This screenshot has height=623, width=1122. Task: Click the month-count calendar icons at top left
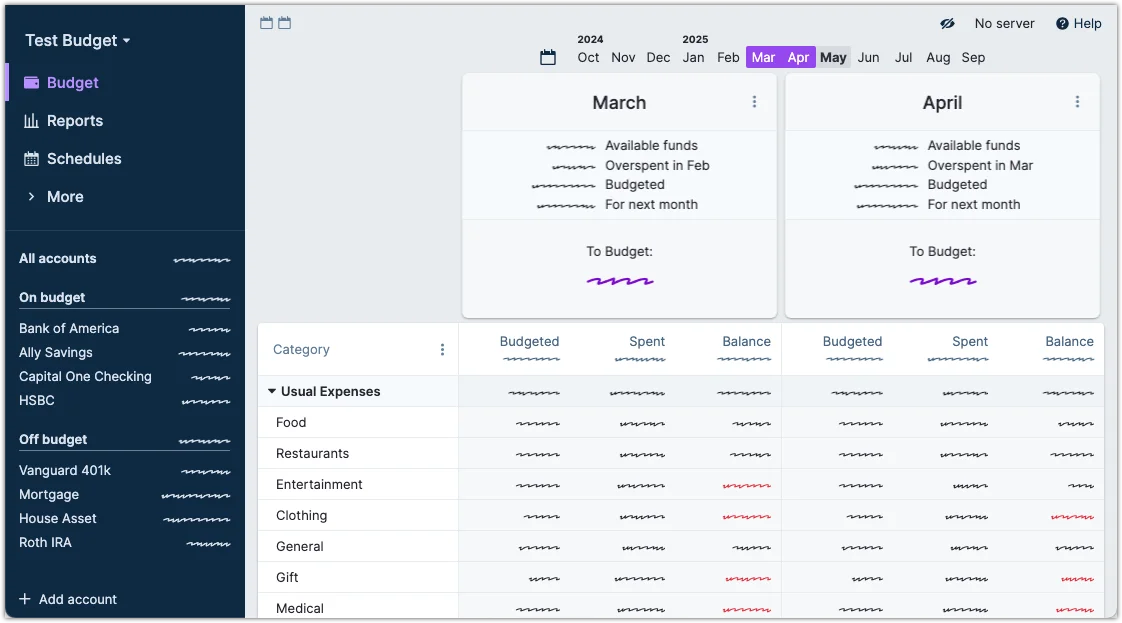(x=275, y=23)
